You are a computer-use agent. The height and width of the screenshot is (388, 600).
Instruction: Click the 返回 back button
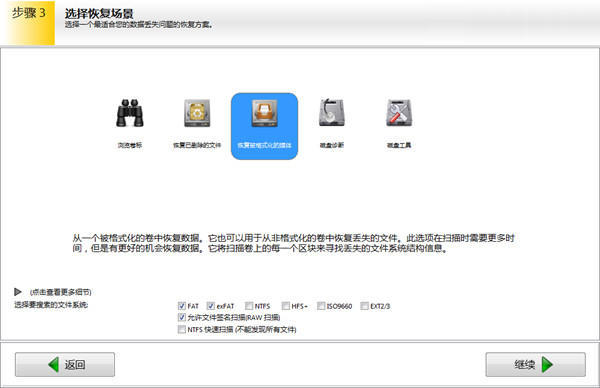(65, 364)
